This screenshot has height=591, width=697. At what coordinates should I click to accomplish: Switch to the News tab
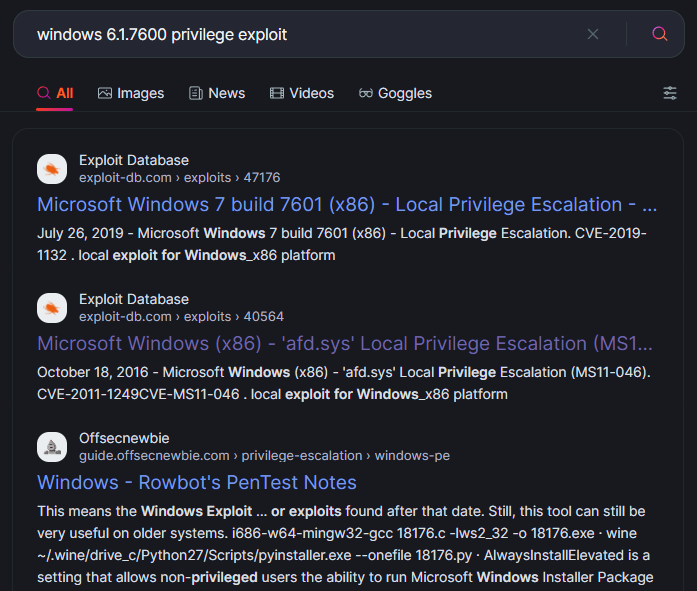click(x=217, y=93)
